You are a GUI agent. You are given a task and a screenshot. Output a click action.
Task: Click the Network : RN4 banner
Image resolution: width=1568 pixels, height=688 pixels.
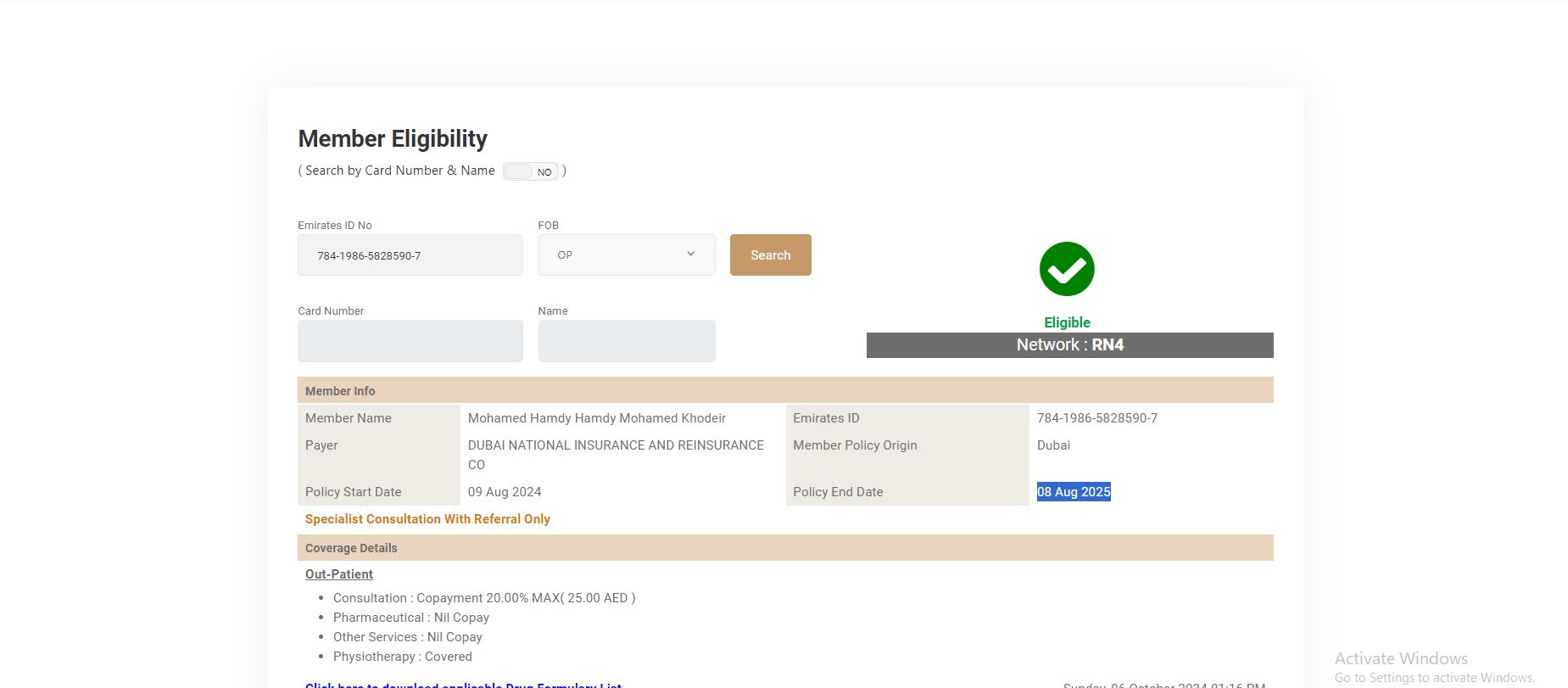pyautogui.click(x=1069, y=345)
